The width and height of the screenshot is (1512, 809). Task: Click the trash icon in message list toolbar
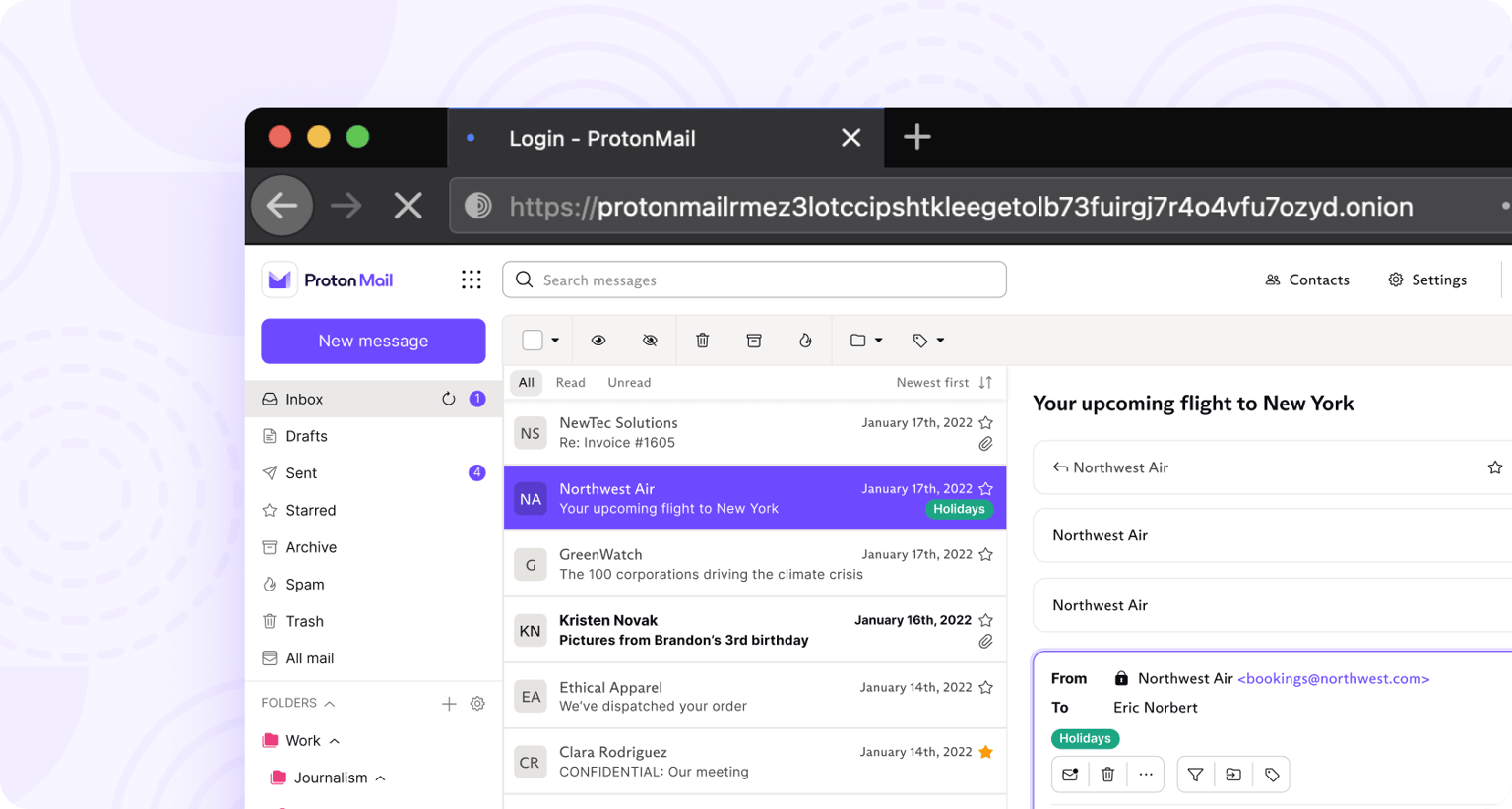click(702, 341)
